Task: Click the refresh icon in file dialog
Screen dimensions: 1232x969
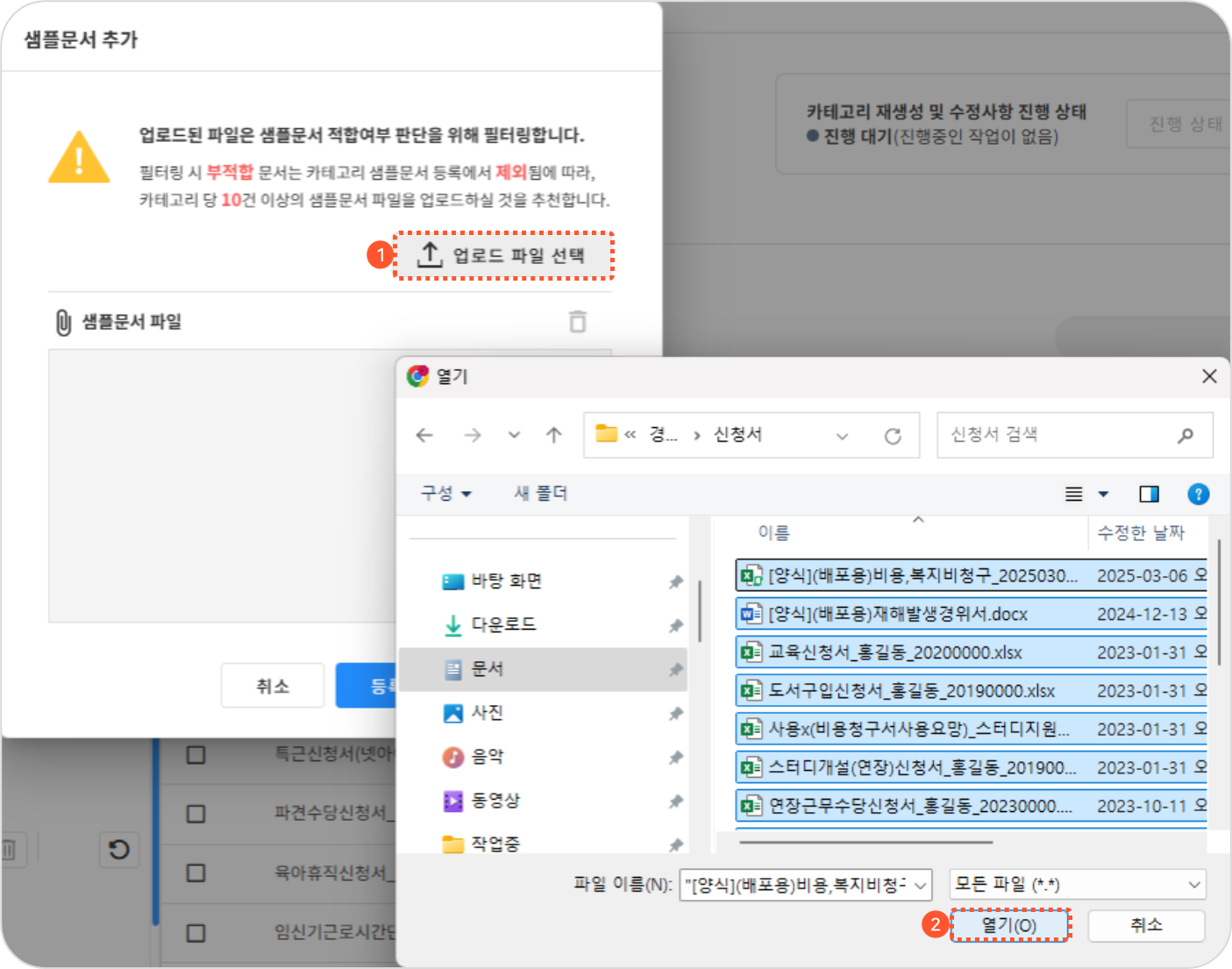Action: [x=893, y=436]
